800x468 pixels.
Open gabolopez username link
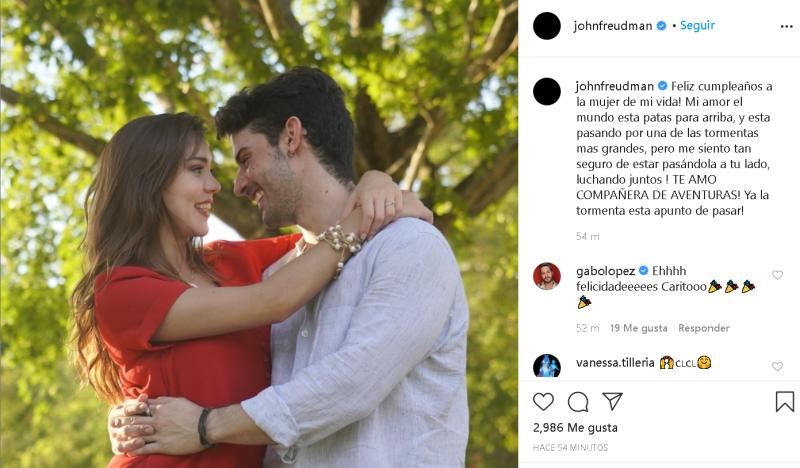click(x=606, y=271)
